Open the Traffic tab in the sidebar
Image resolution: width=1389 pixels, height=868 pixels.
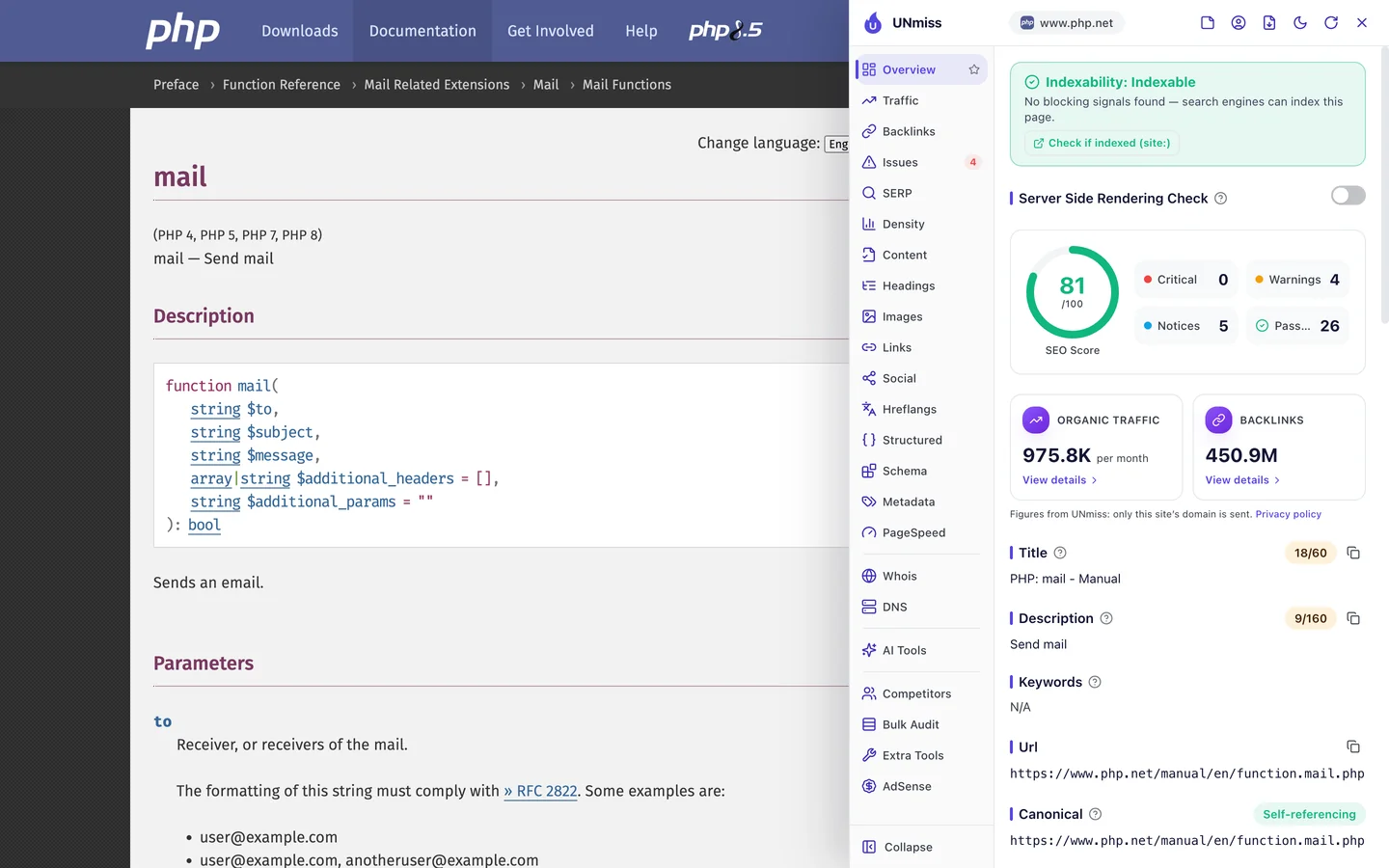921,100
